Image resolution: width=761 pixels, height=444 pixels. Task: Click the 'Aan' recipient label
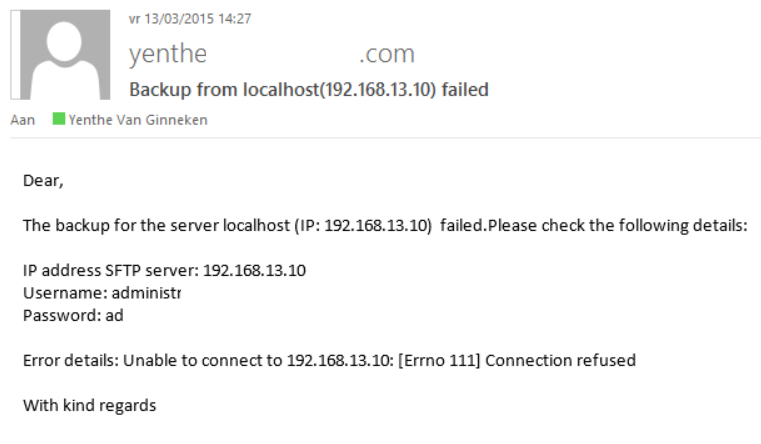[22, 119]
